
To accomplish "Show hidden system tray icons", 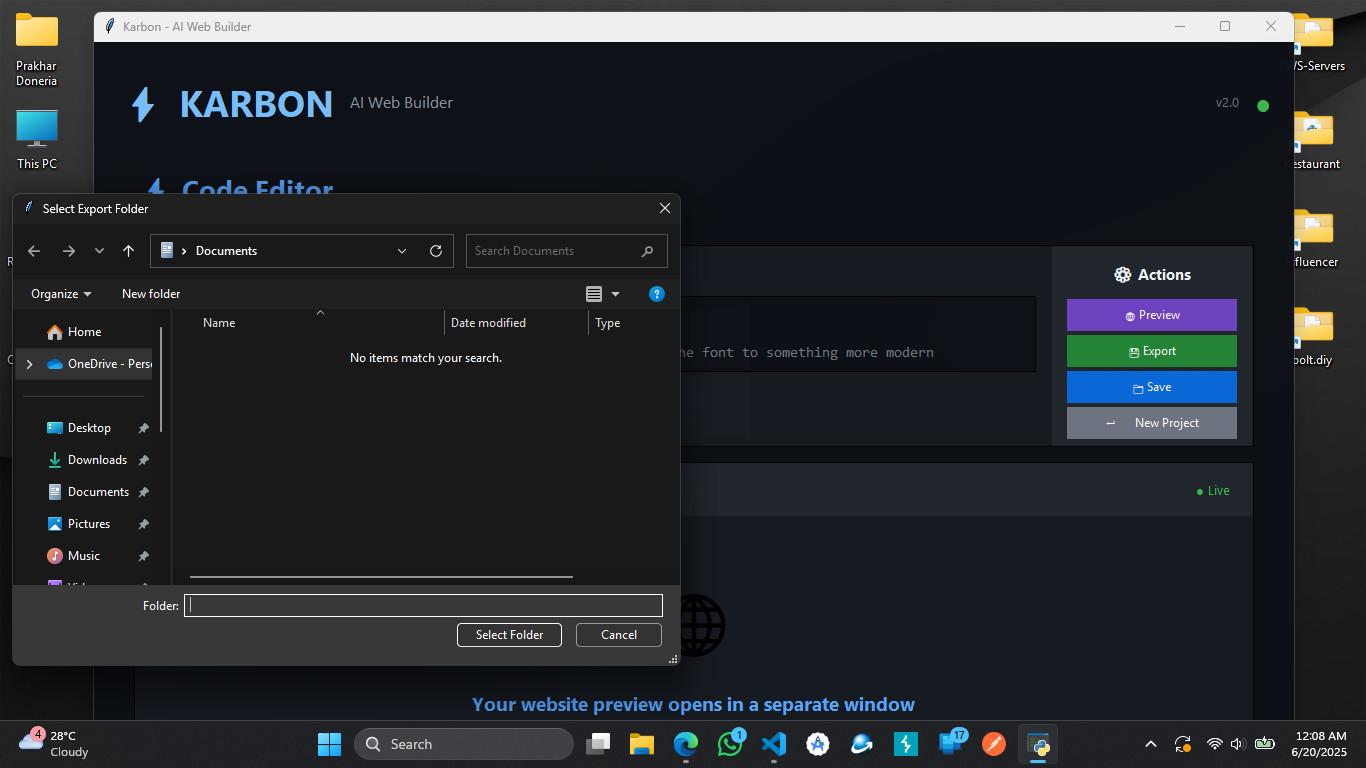I will [x=1151, y=744].
